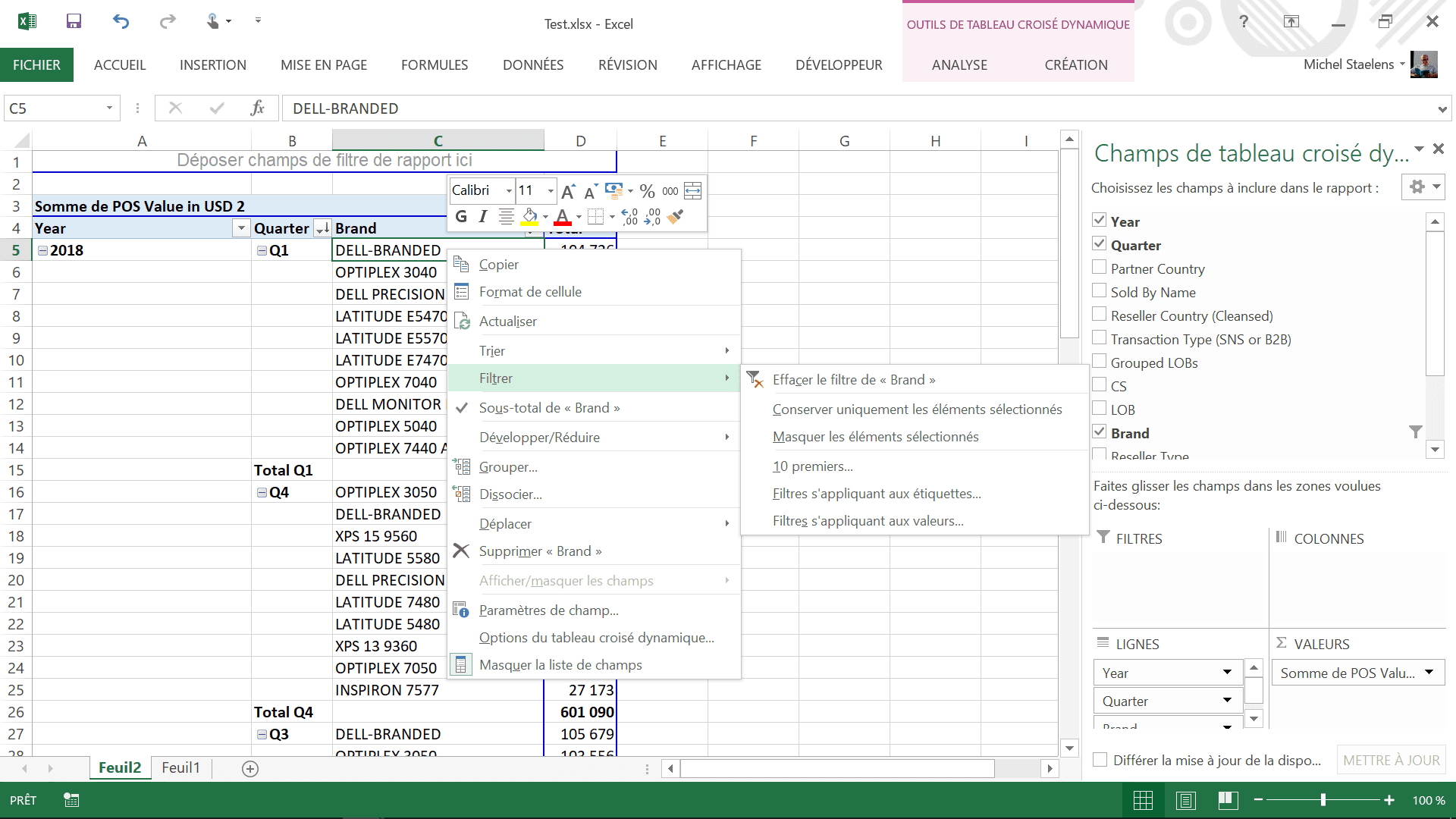The image size is (1456, 819).
Task: Uncheck the Brand field checkbox
Action: coord(1099,431)
